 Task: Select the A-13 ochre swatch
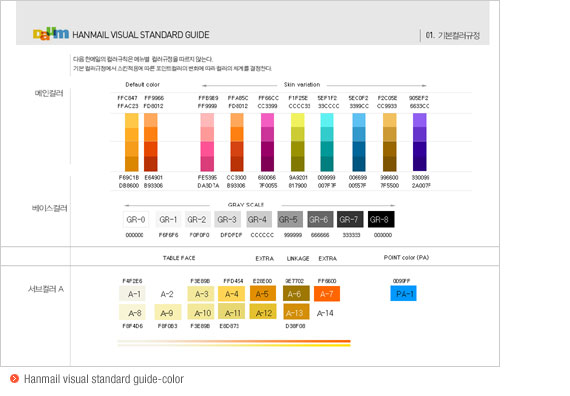pyautogui.click(x=296, y=312)
